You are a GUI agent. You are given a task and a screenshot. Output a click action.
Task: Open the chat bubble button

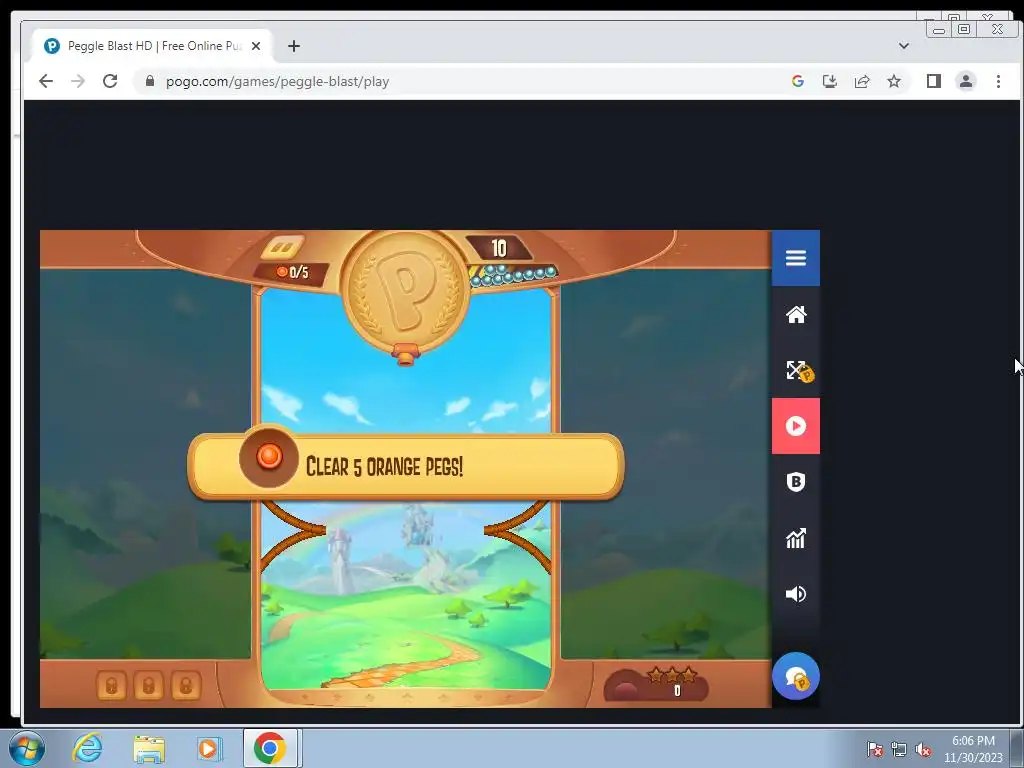click(x=795, y=676)
